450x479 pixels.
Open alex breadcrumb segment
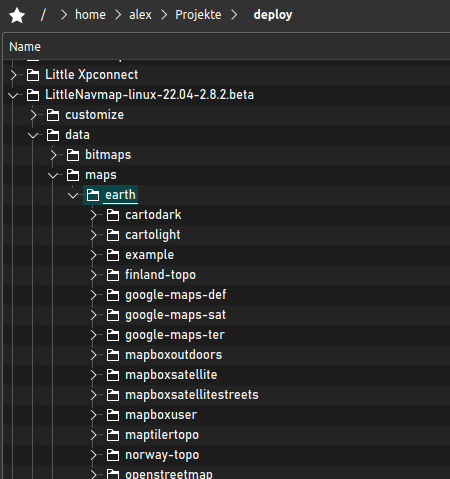tap(140, 15)
